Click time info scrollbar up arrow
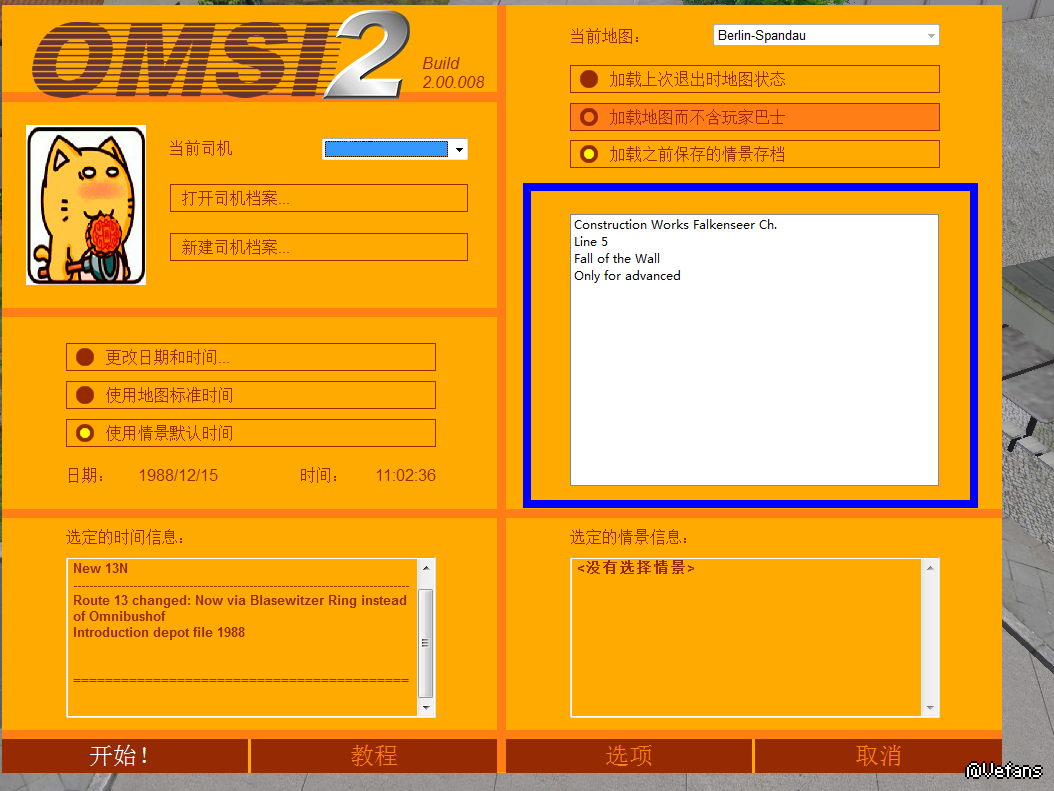This screenshot has height=791, width=1054. click(x=425, y=568)
